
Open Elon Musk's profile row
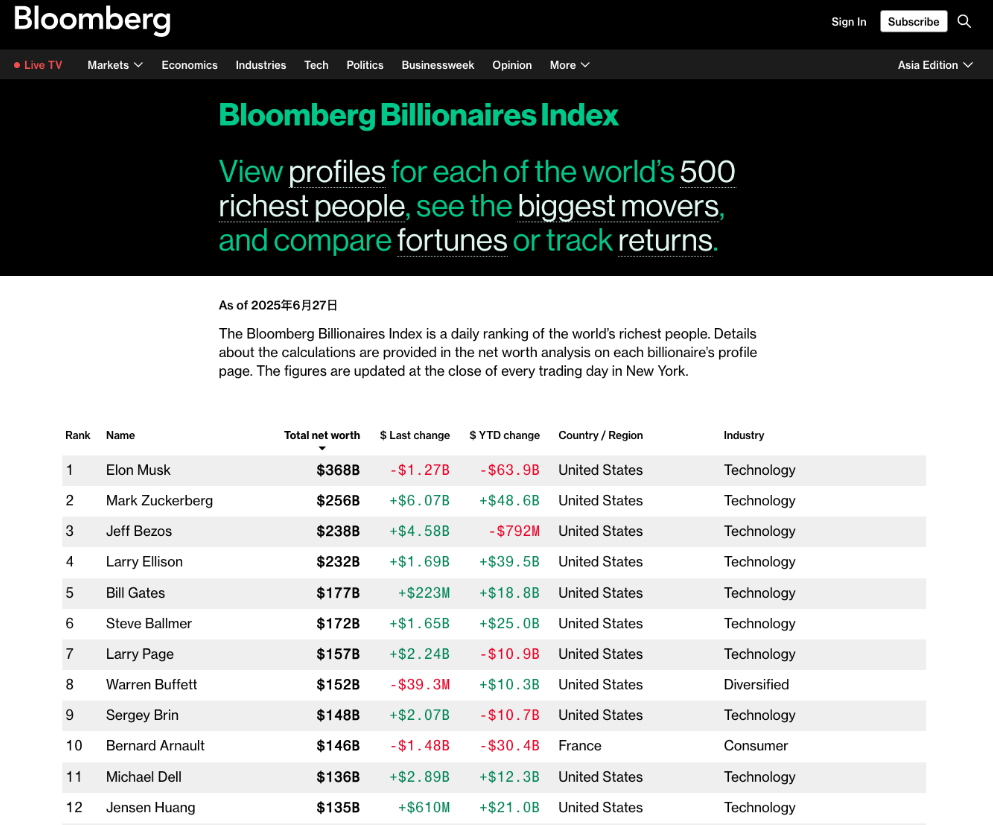coord(138,470)
